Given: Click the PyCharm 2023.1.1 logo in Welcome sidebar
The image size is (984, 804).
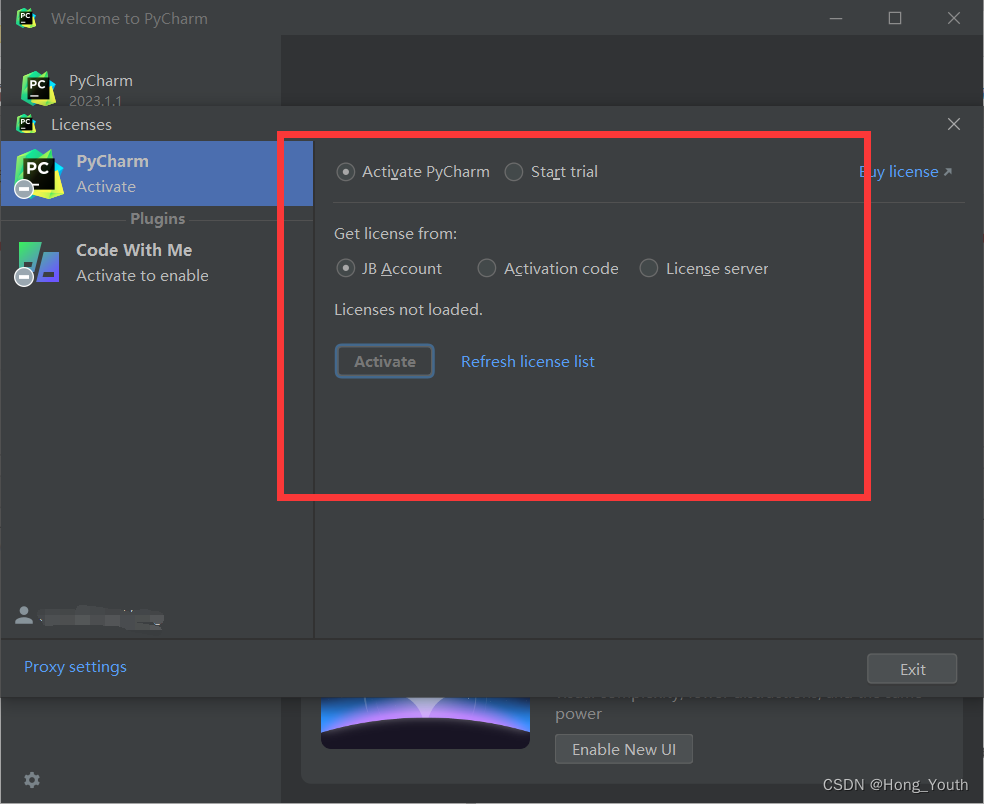Looking at the screenshot, I should 38,88.
